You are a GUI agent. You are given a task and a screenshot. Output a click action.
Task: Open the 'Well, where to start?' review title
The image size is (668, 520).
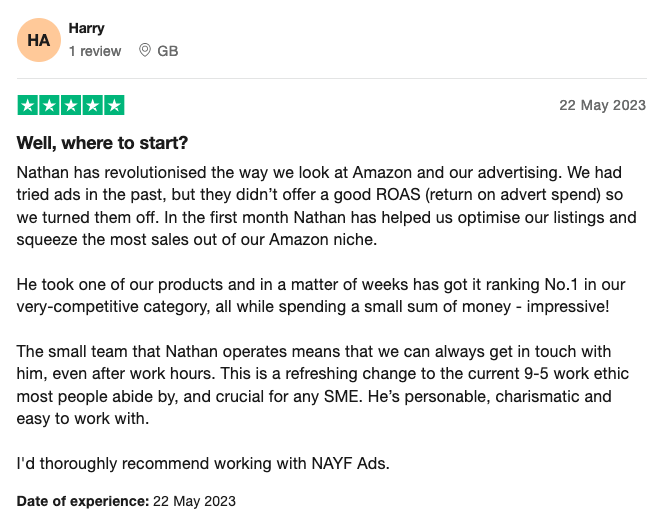click(x=102, y=143)
